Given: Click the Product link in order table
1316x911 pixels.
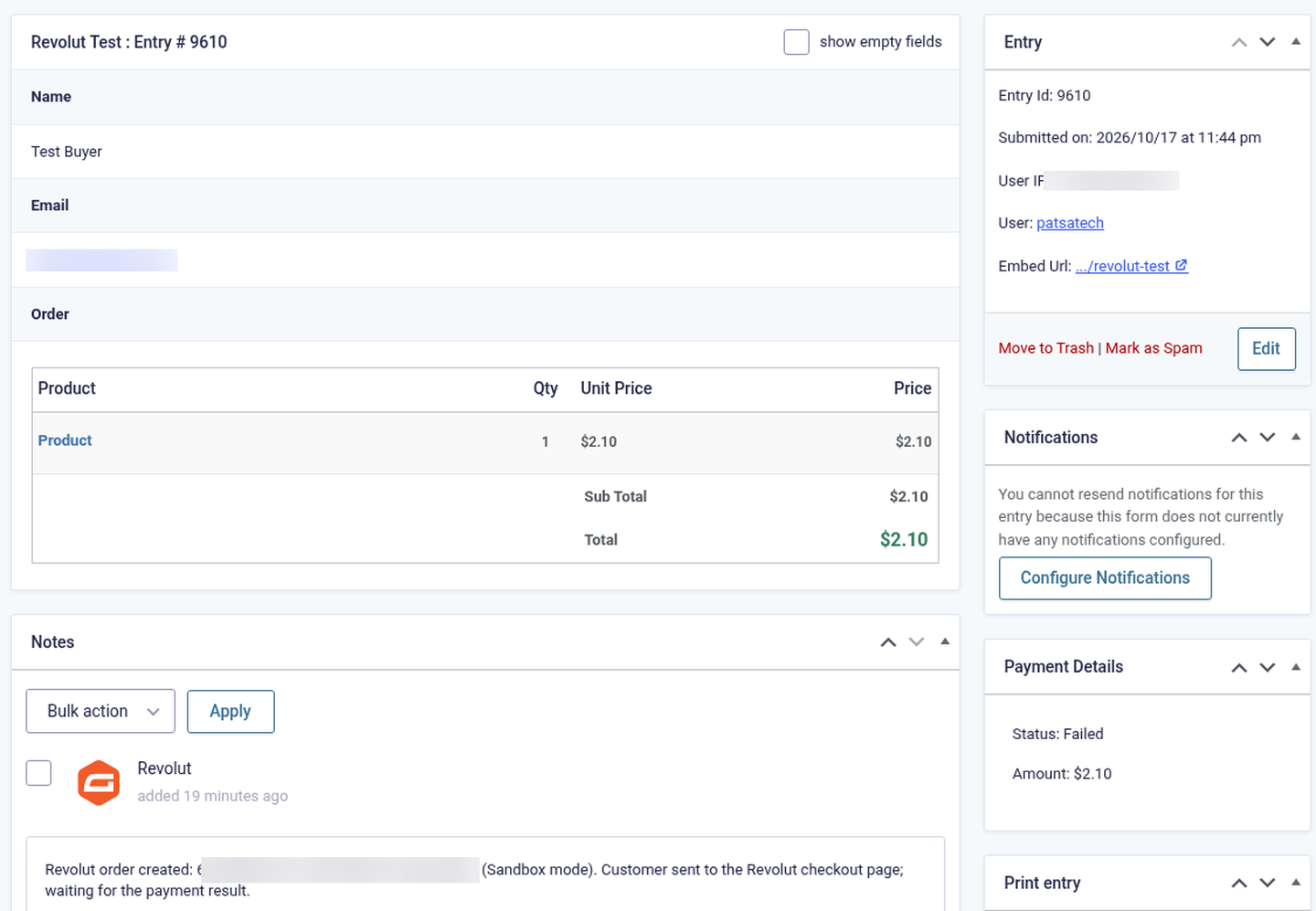Looking at the screenshot, I should (x=65, y=440).
